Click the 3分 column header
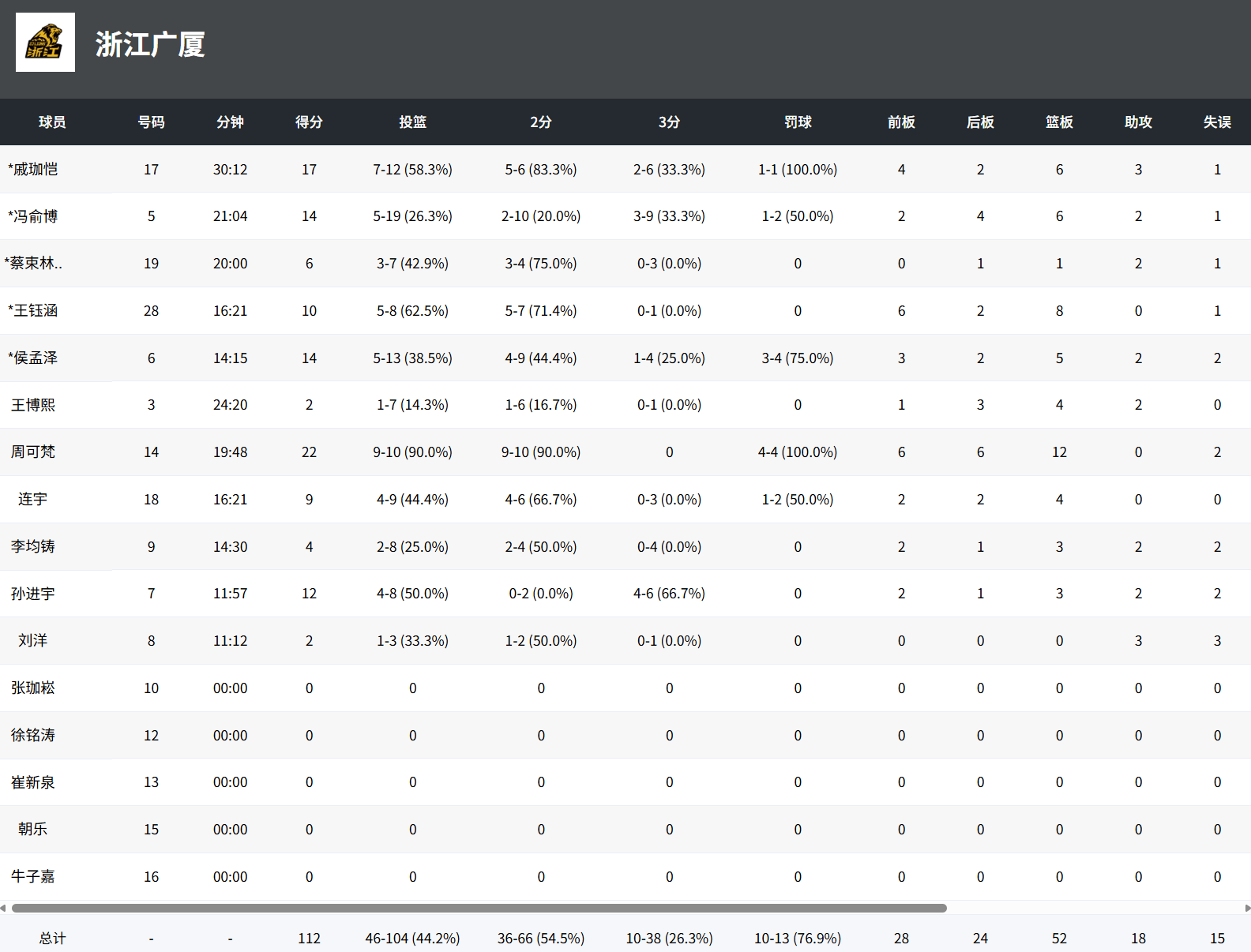 click(669, 122)
